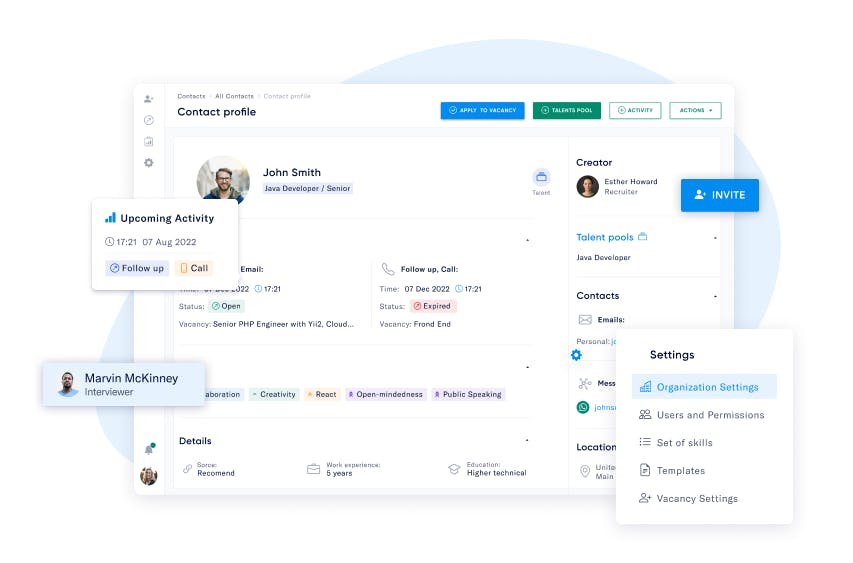Image resolution: width=853 pixels, height=563 pixels.
Task: Click the Activity button
Action: coord(635,110)
